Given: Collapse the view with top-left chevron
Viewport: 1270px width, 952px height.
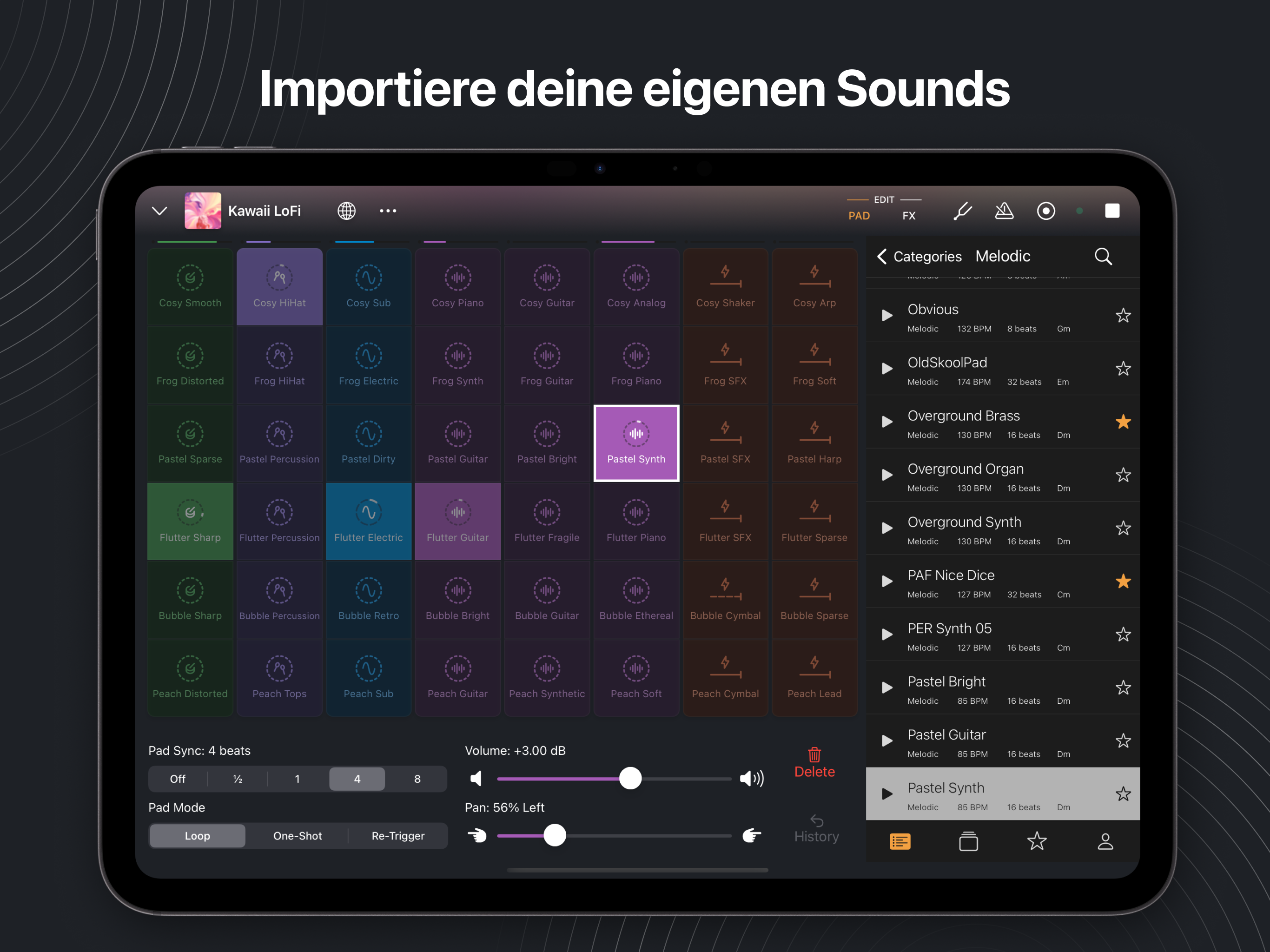Looking at the screenshot, I should pos(159,211).
